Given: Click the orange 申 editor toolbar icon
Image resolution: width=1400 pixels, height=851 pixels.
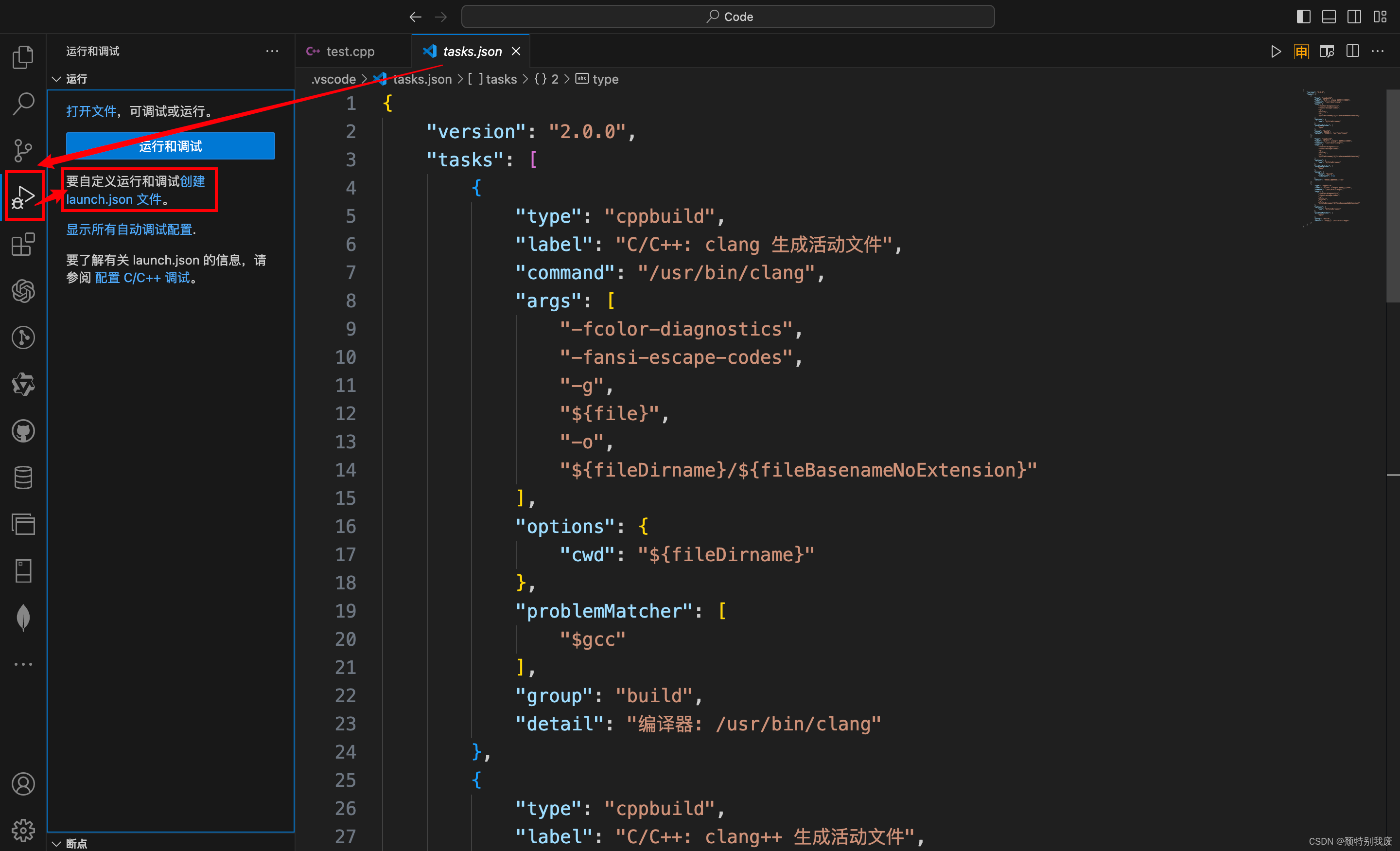Looking at the screenshot, I should click(x=1301, y=51).
